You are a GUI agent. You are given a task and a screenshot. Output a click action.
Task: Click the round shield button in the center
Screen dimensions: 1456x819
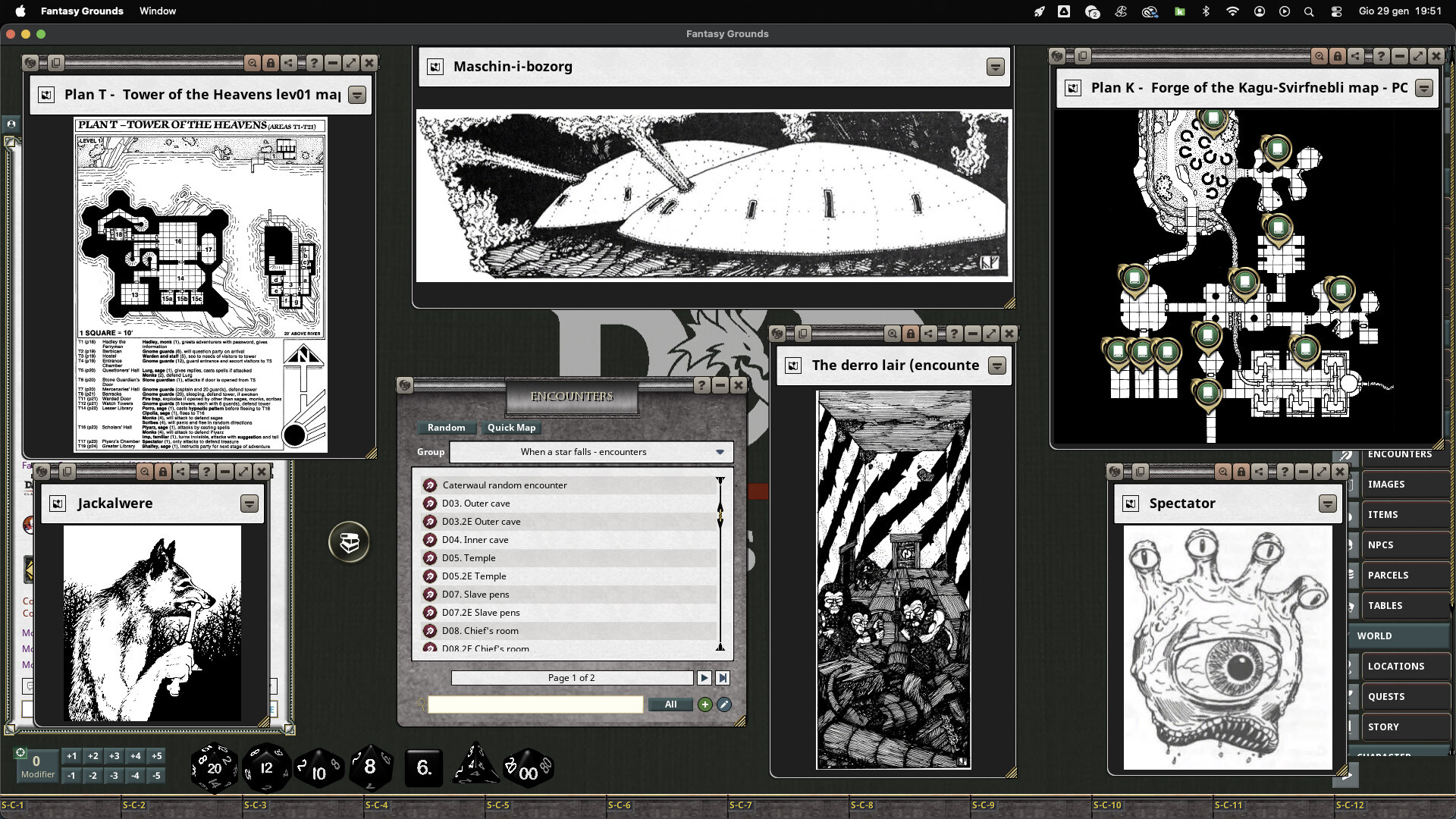349,541
